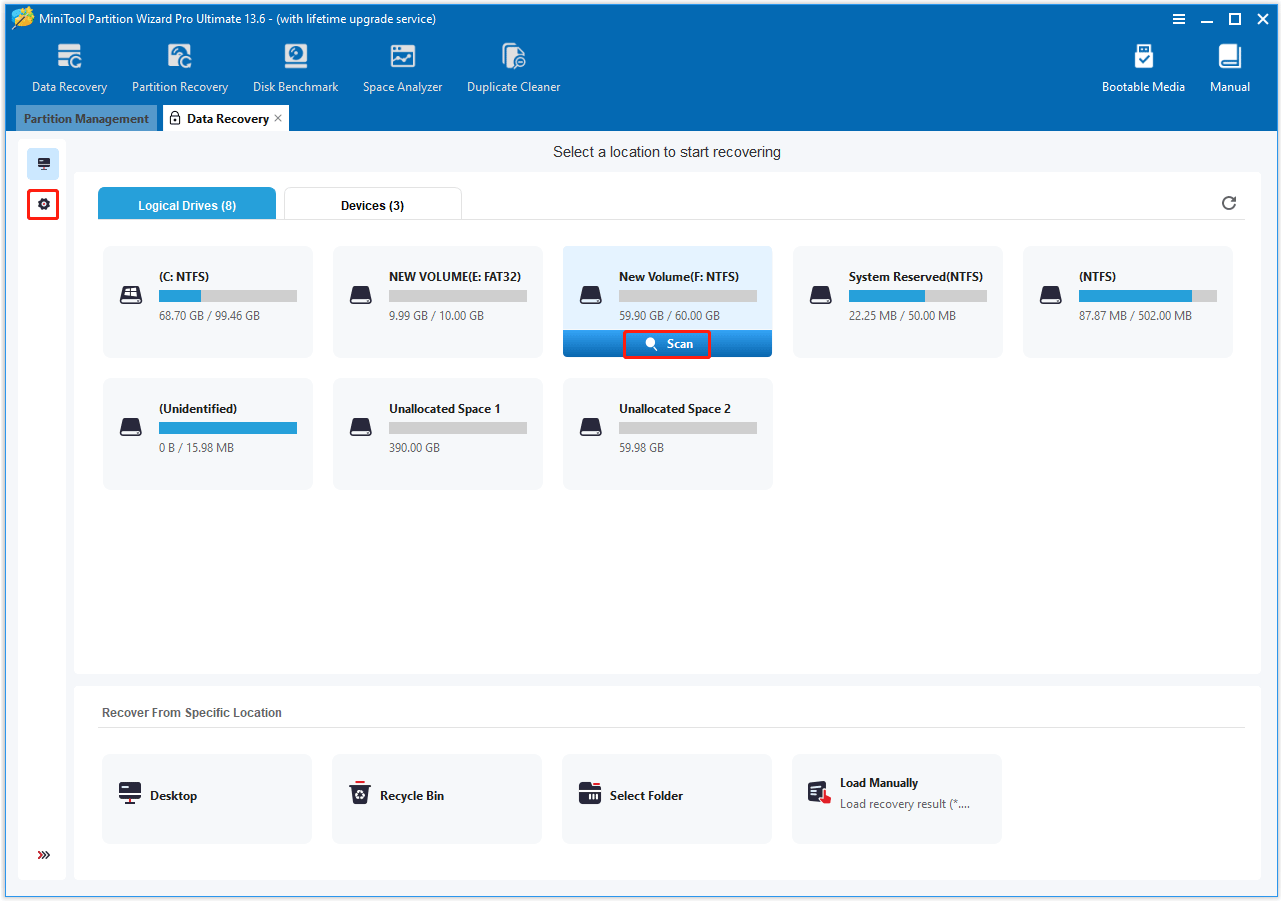Select the drive view icon atop the sidebar
This screenshot has height=902, width=1281.
(x=43, y=163)
